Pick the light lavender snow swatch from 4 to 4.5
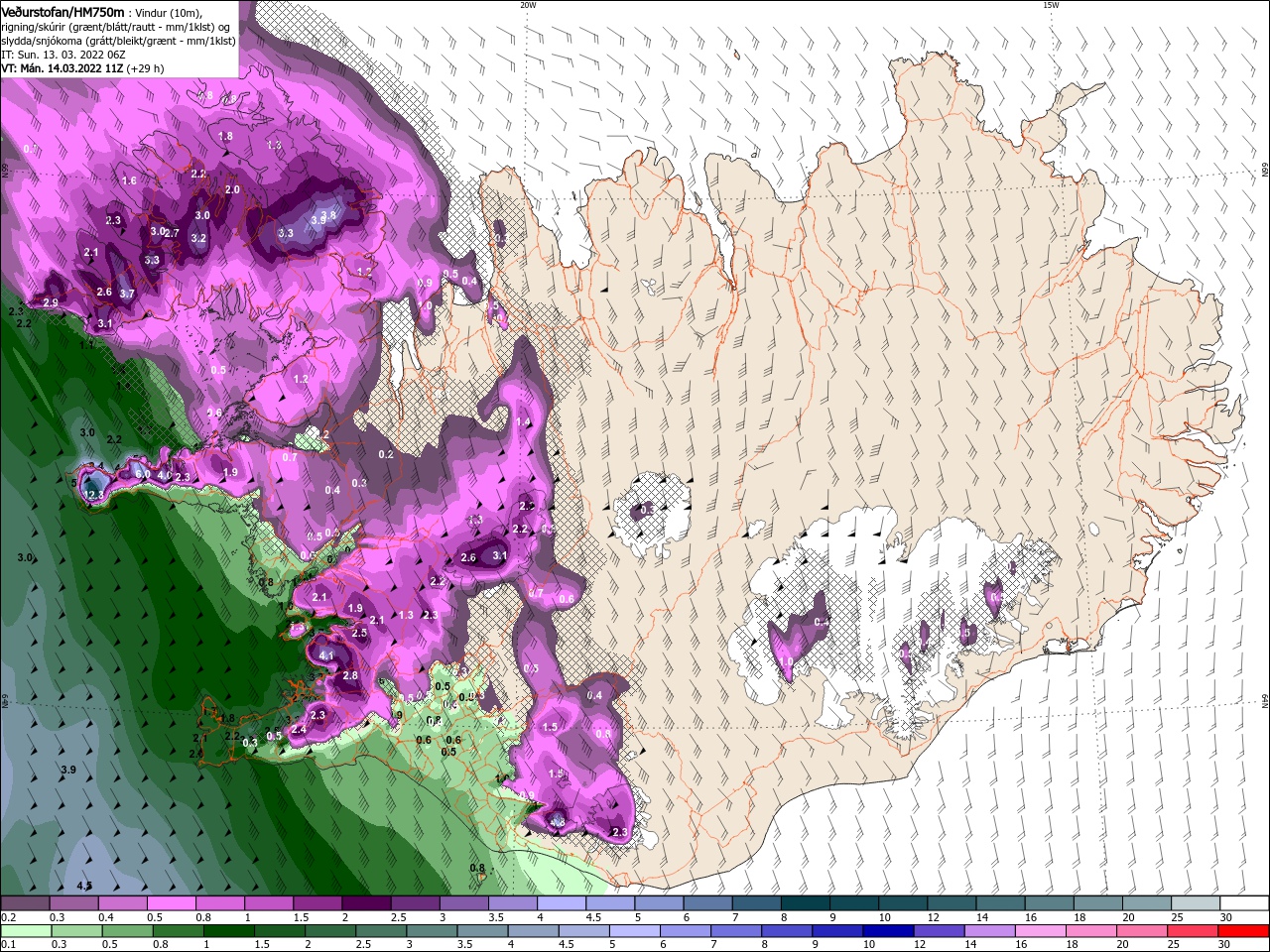The height and width of the screenshot is (952, 1270). click(562, 903)
